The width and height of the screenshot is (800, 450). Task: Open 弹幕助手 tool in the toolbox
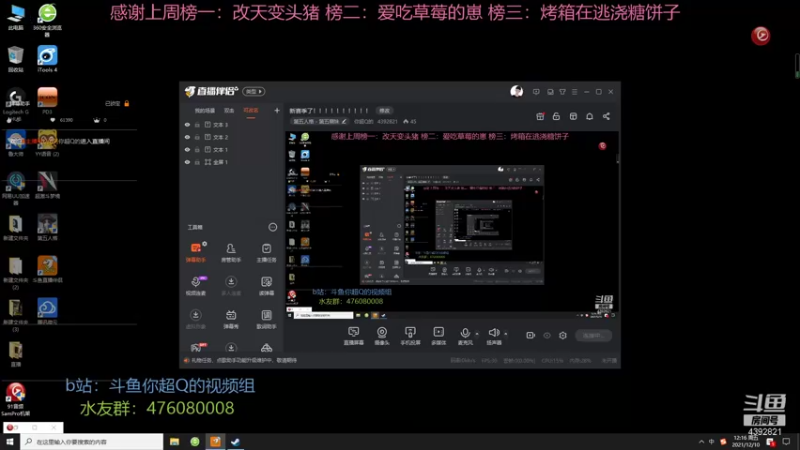[196, 252]
